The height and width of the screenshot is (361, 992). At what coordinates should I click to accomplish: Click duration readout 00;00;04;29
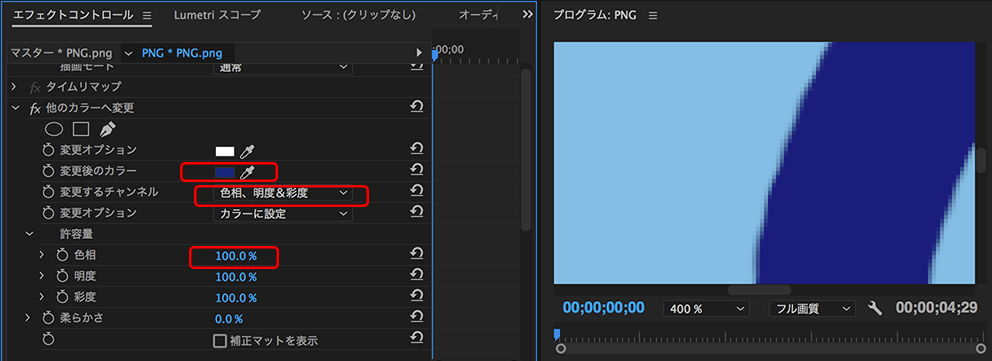coord(936,308)
